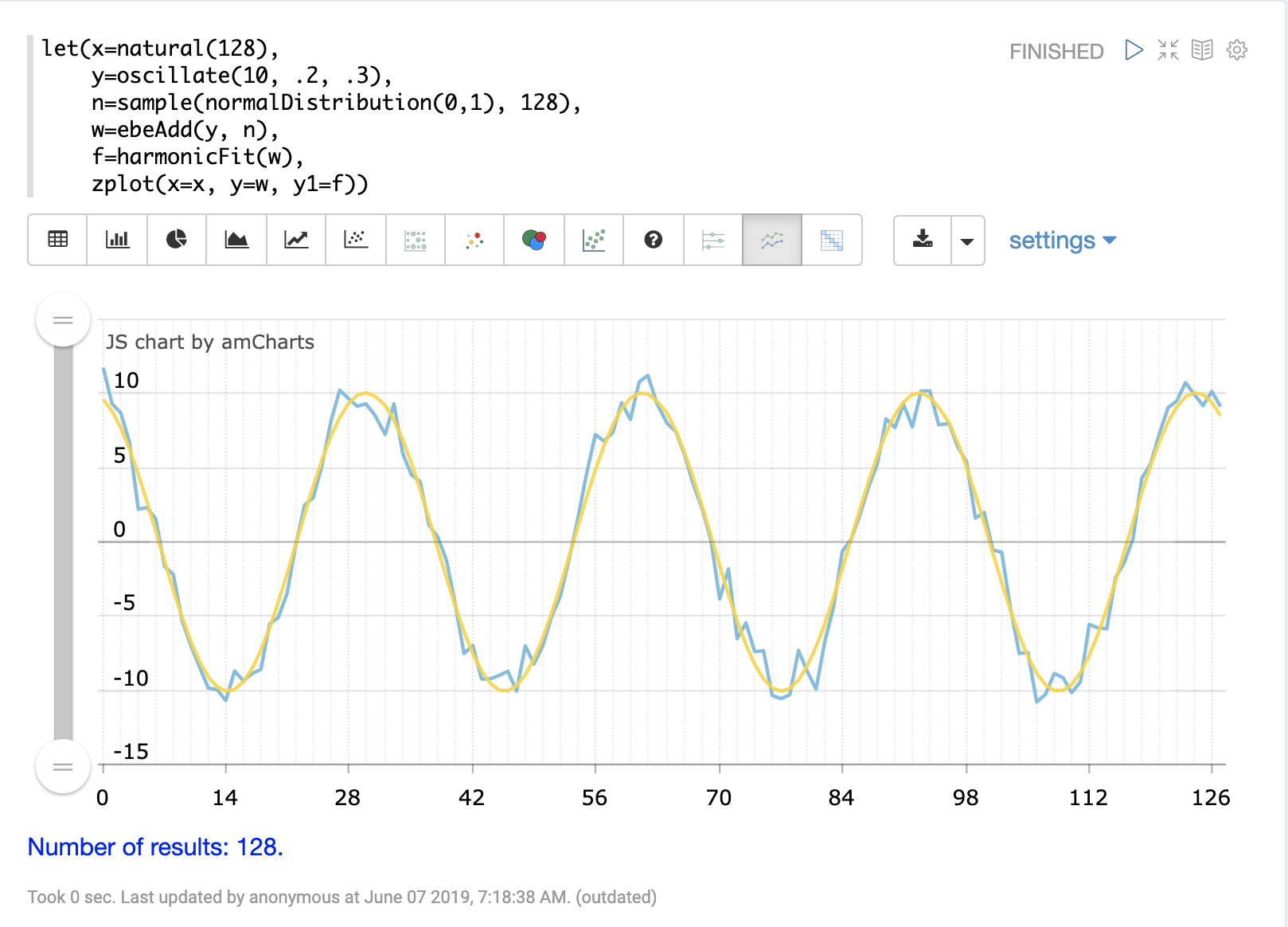Click the question mark help icon

pyautogui.click(x=654, y=240)
